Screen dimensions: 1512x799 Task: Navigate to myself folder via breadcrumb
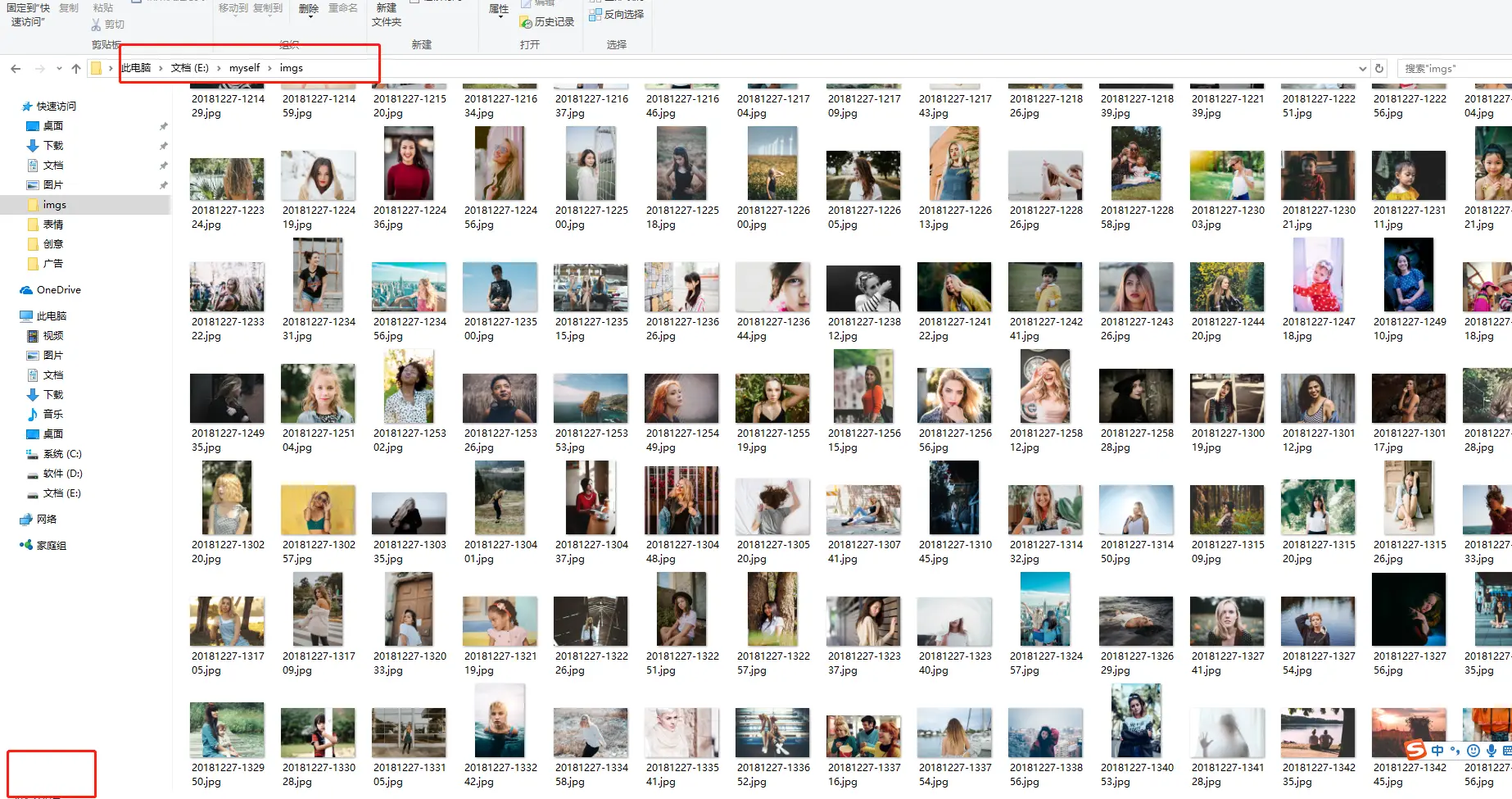click(244, 68)
